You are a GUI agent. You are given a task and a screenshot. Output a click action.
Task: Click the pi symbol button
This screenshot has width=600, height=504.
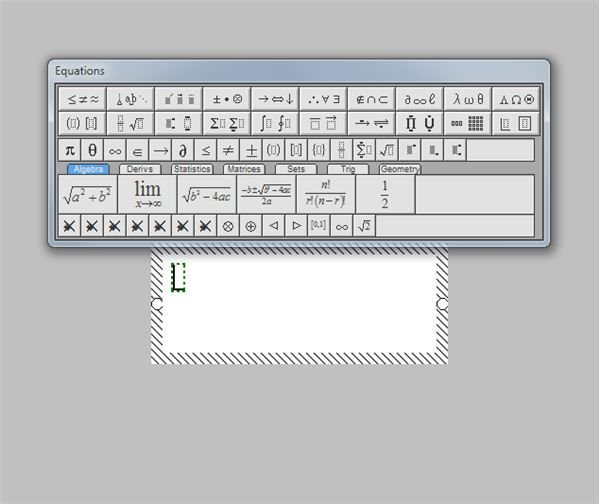69,150
